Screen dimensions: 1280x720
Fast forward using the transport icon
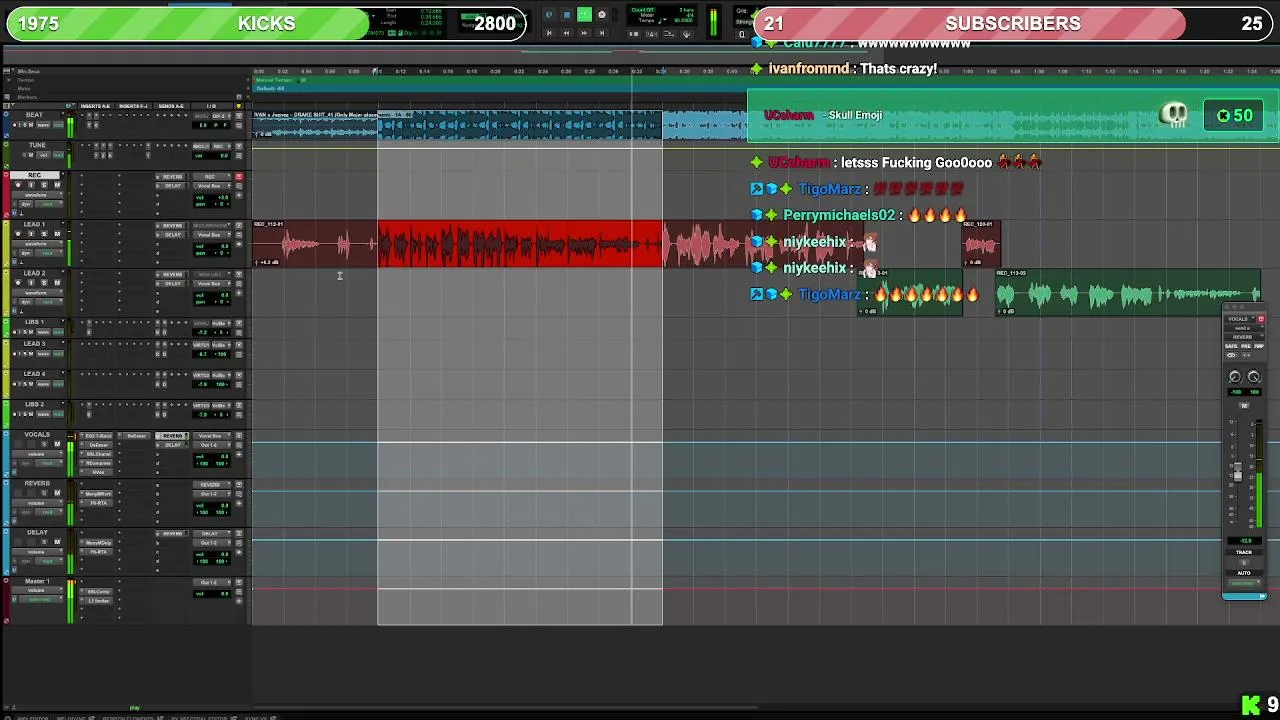tap(584, 33)
